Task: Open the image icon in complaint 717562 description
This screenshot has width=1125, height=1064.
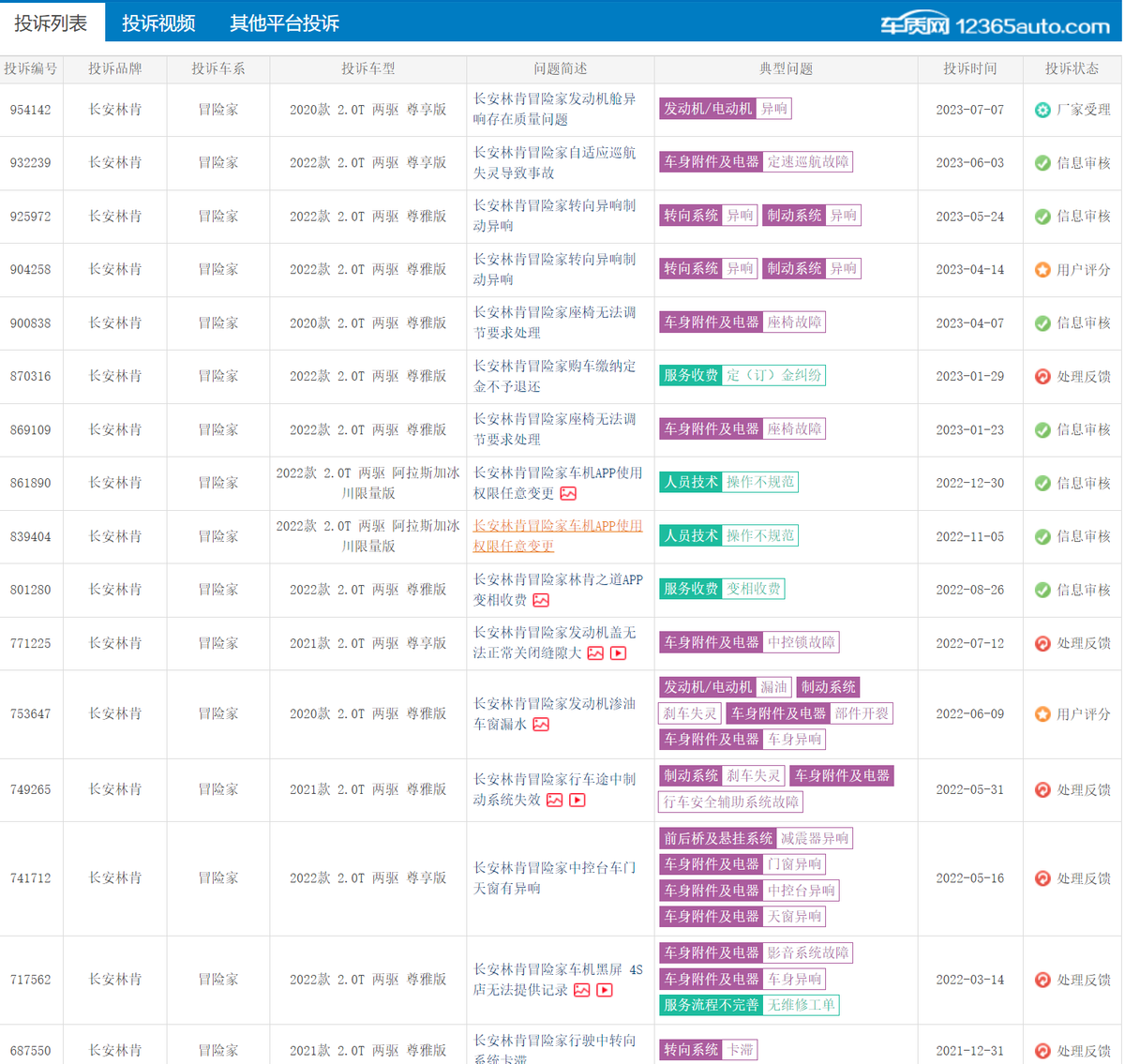Action: pos(582,991)
